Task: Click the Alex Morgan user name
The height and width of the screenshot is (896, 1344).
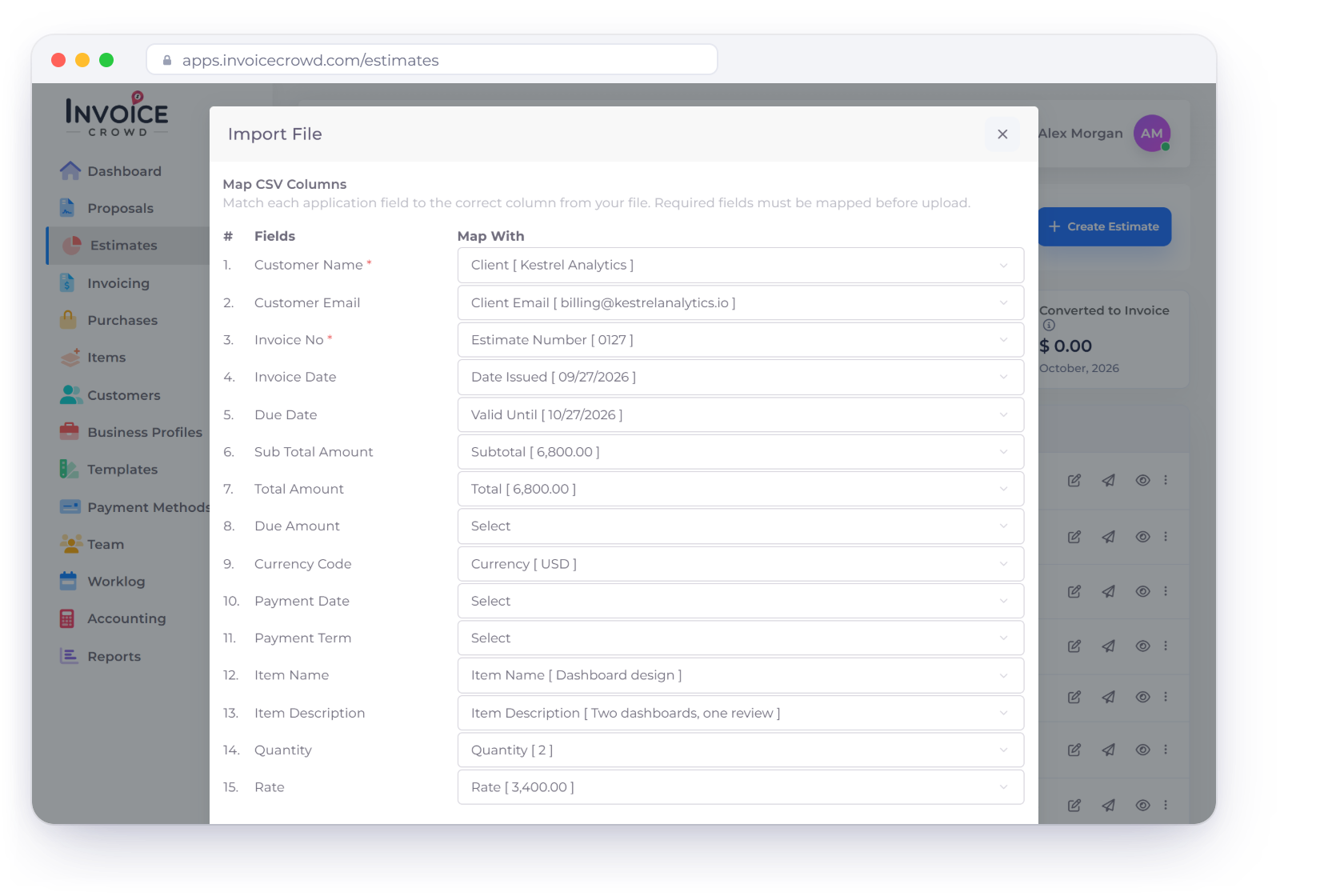Action: (1081, 134)
